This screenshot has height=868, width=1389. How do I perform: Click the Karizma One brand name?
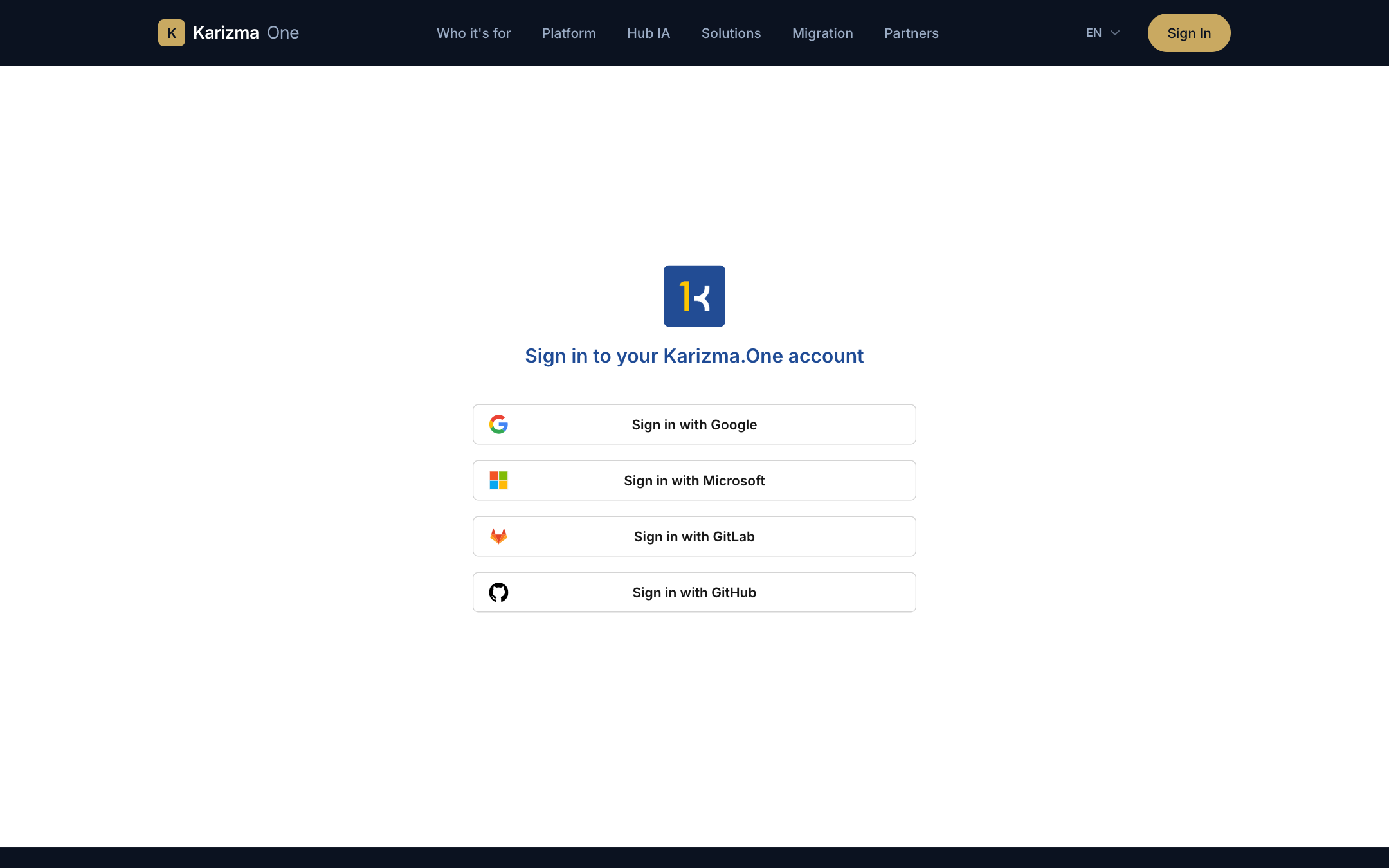click(x=246, y=33)
